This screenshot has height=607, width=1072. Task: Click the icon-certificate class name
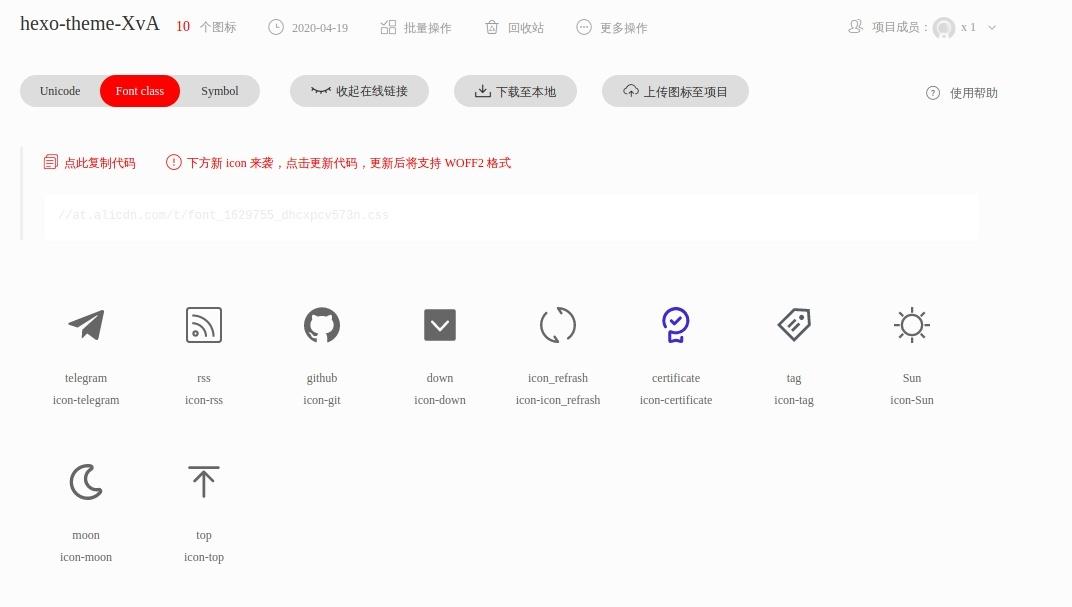point(675,400)
